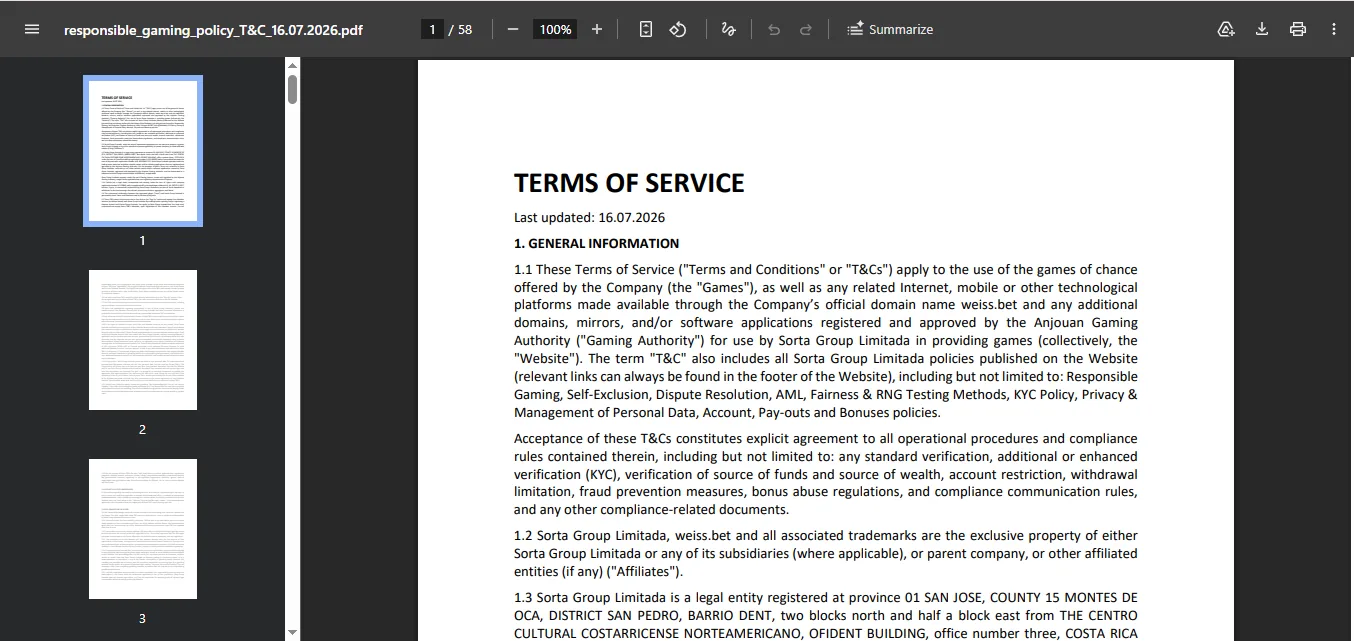Click the thumbnail scrollbar up arrow
Screen dimensions: 1354x641
coord(292,65)
